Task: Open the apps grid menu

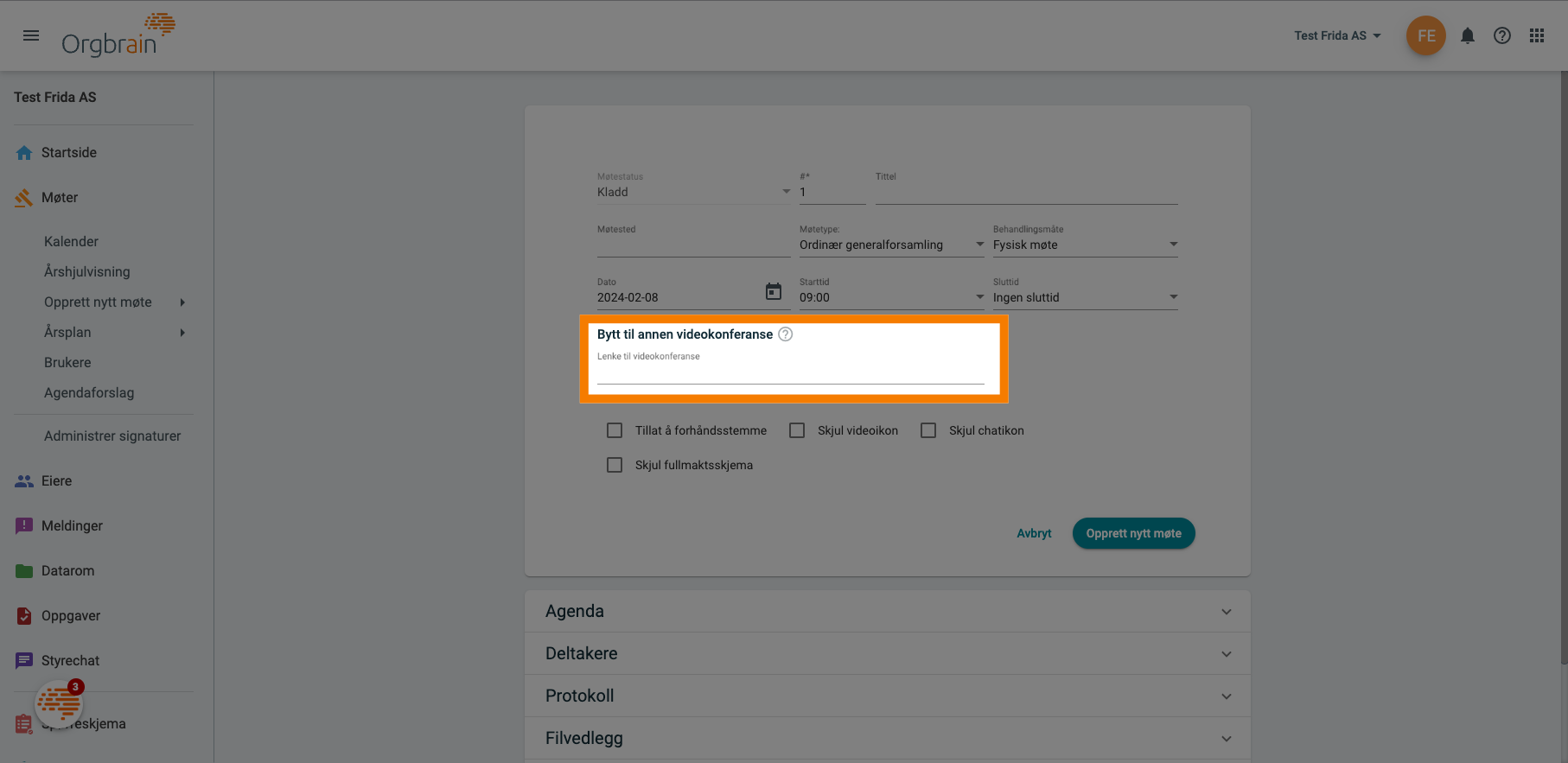Action: [x=1537, y=35]
